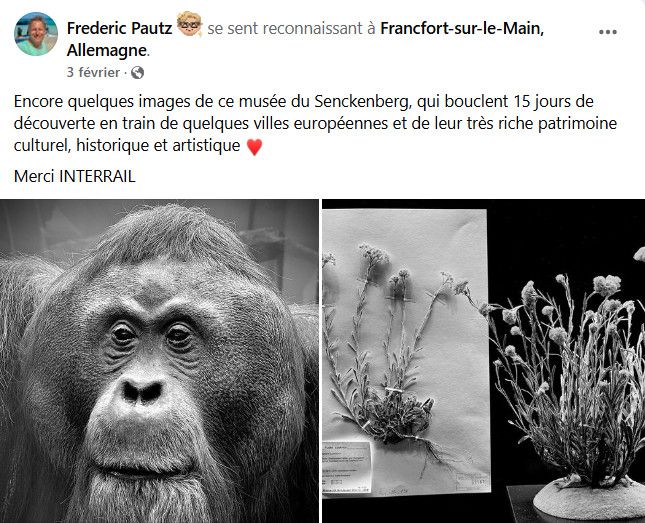Click Frederic Pautz's profile picture
645x523 pixels.
click(36, 34)
